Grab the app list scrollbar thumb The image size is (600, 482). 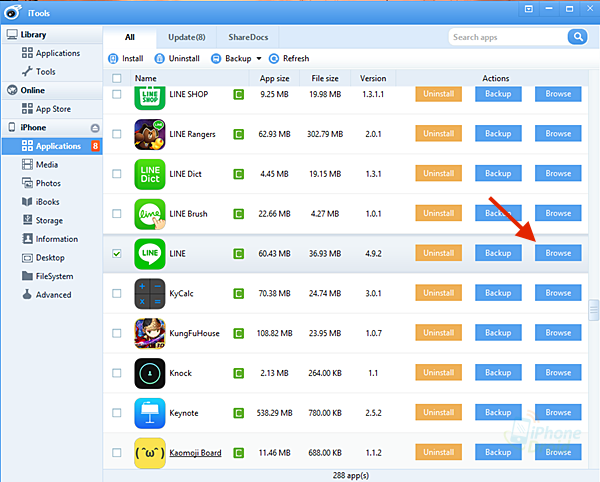click(593, 310)
